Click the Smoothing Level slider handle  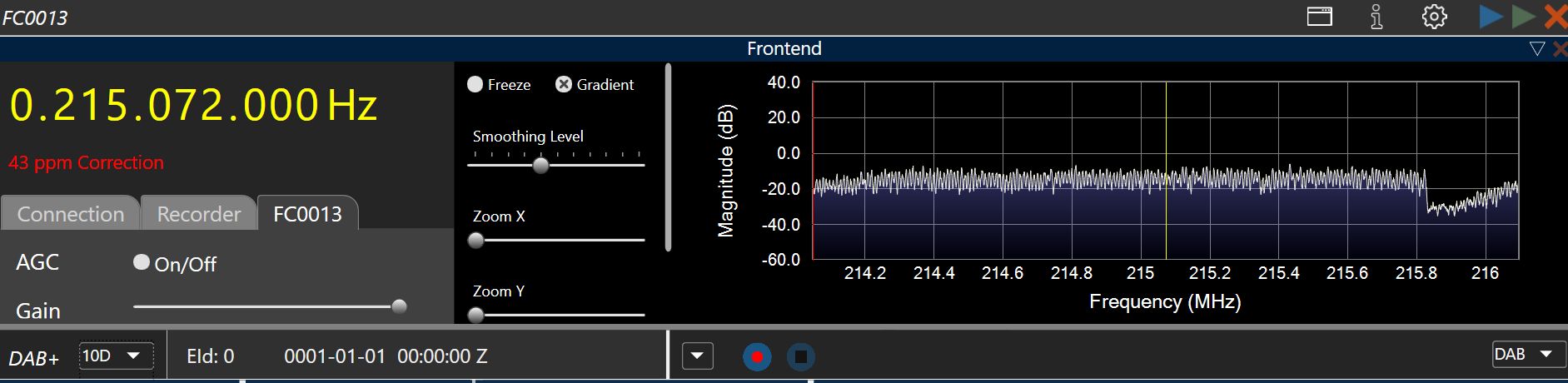(x=540, y=165)
